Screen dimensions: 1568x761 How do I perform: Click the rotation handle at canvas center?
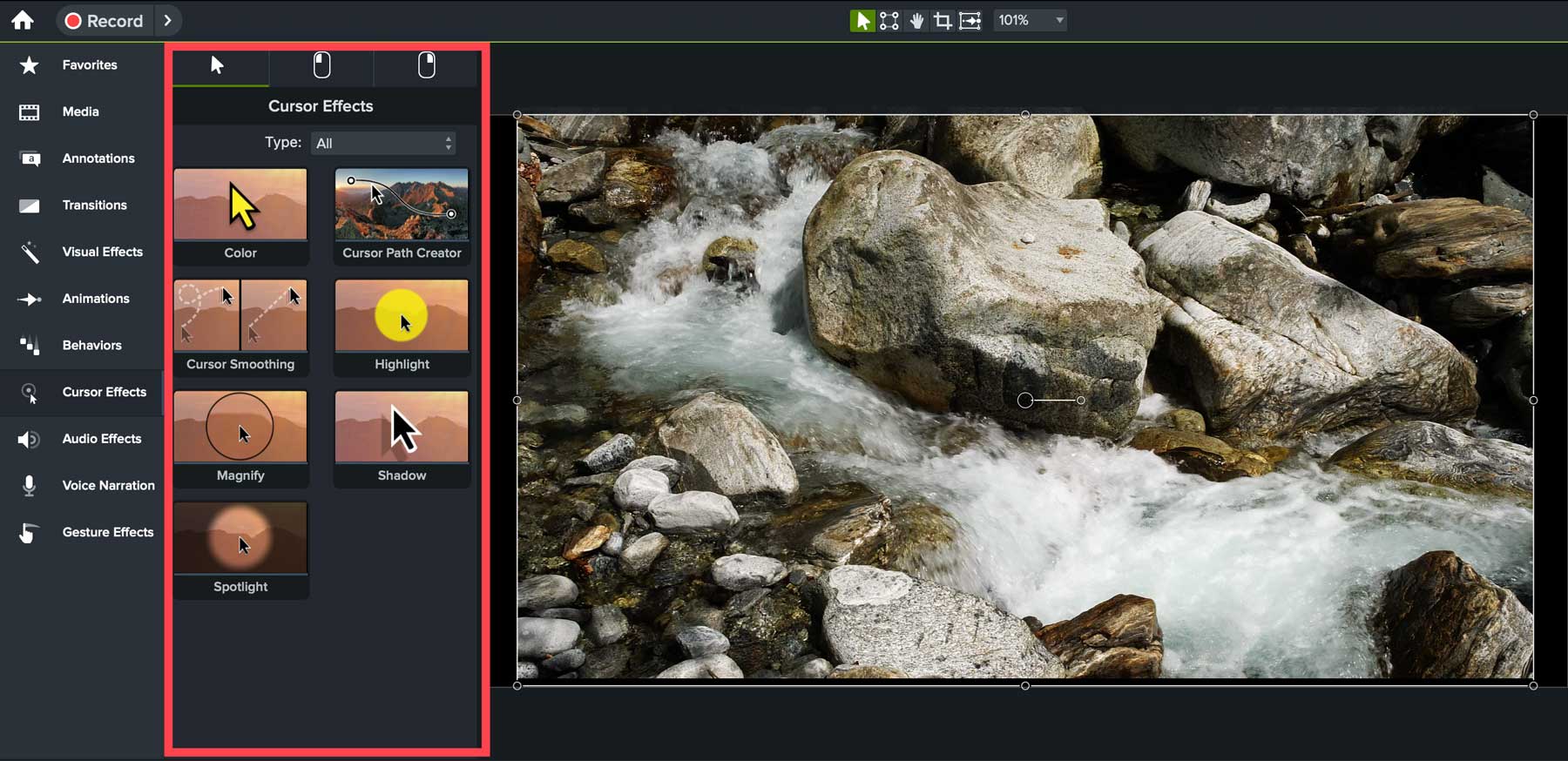pos(1081,401)
